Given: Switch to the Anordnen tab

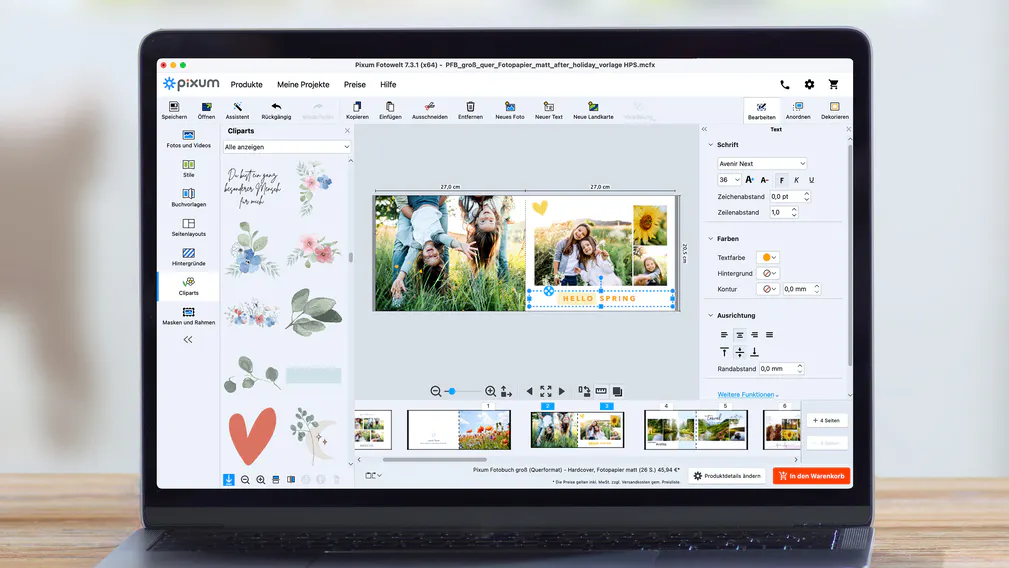Looking at the screenshot, I should (798, 111).
